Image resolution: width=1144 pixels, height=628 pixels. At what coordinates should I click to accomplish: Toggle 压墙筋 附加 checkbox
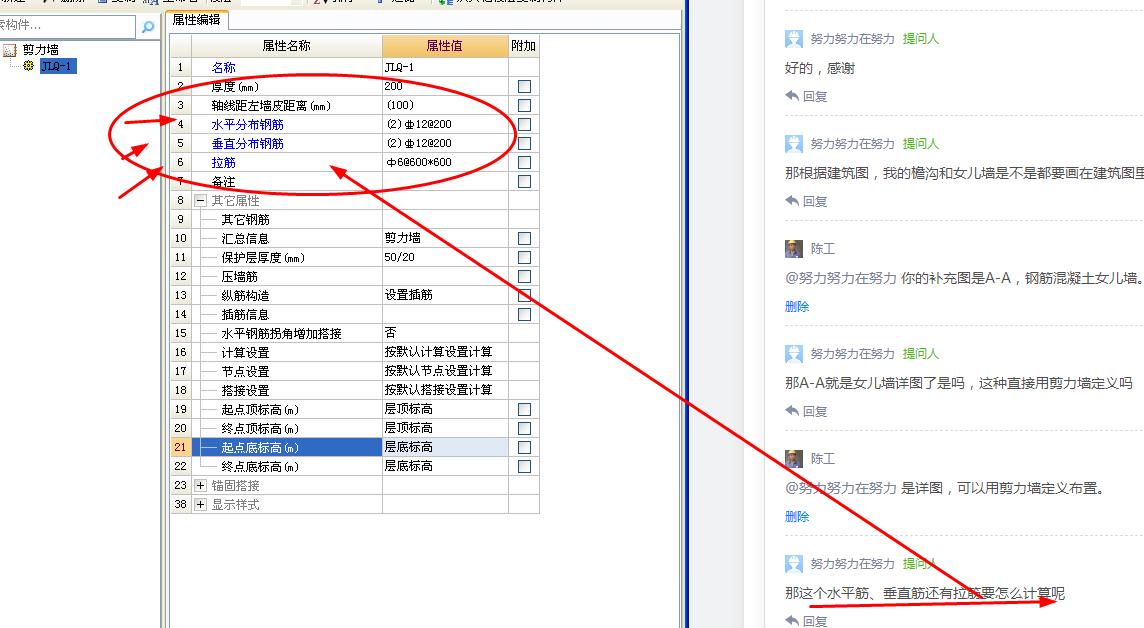click(x=524, y=276)
